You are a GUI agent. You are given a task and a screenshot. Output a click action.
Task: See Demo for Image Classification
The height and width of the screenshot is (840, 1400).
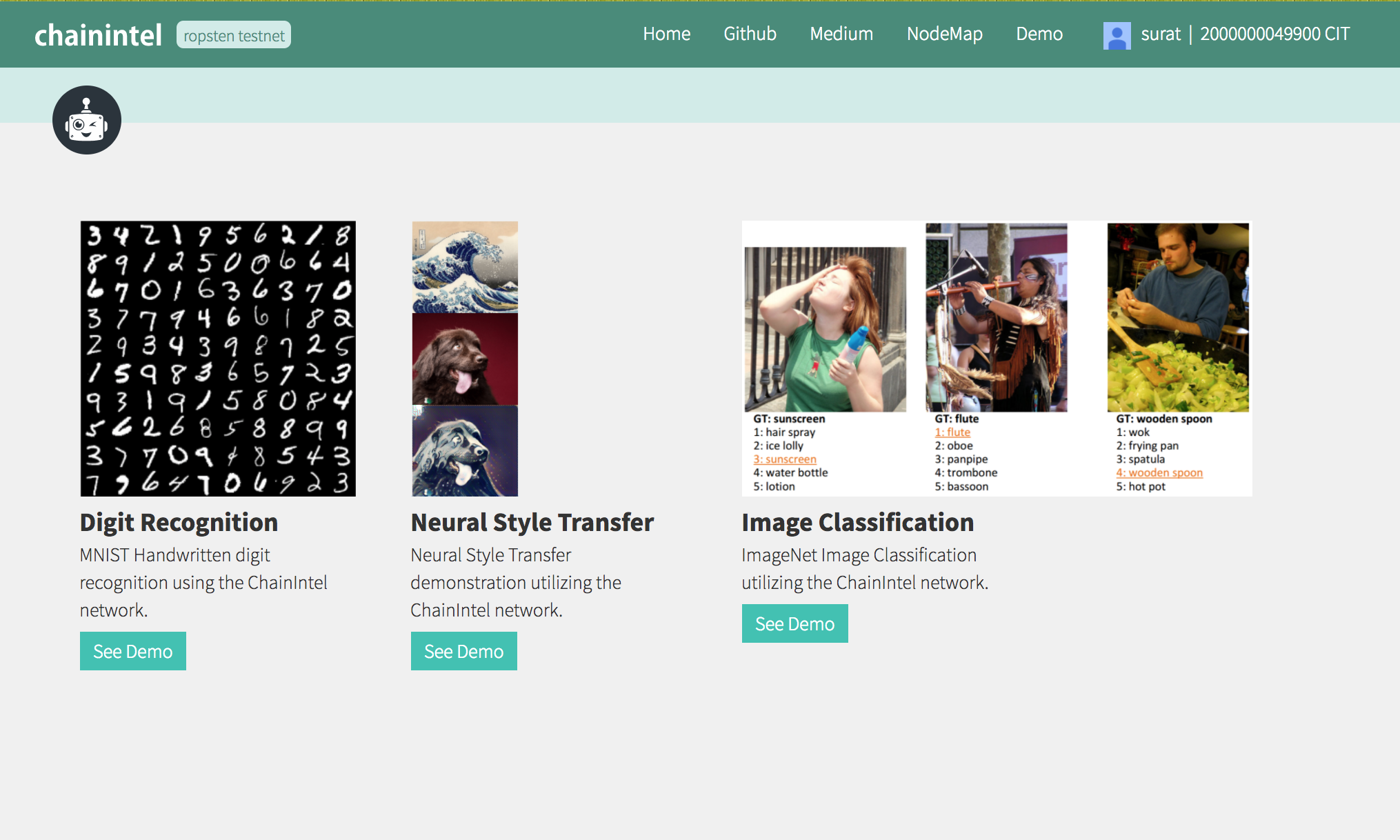point(794,623)
